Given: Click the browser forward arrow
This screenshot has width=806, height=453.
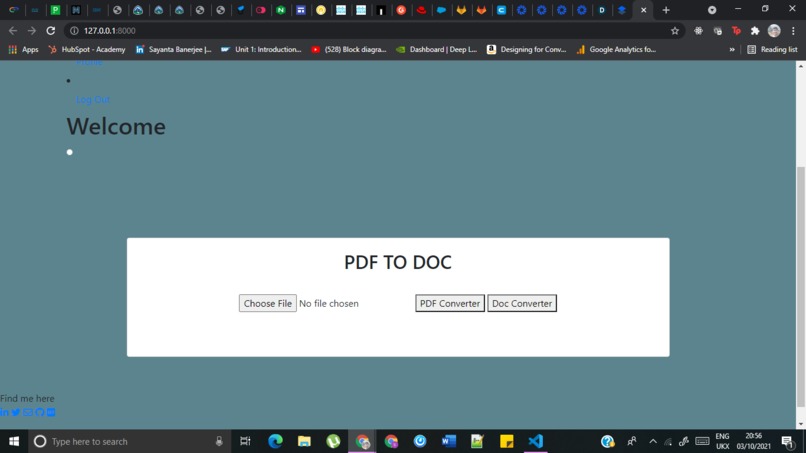Looking at the screenshot, I should pos(32,31).
